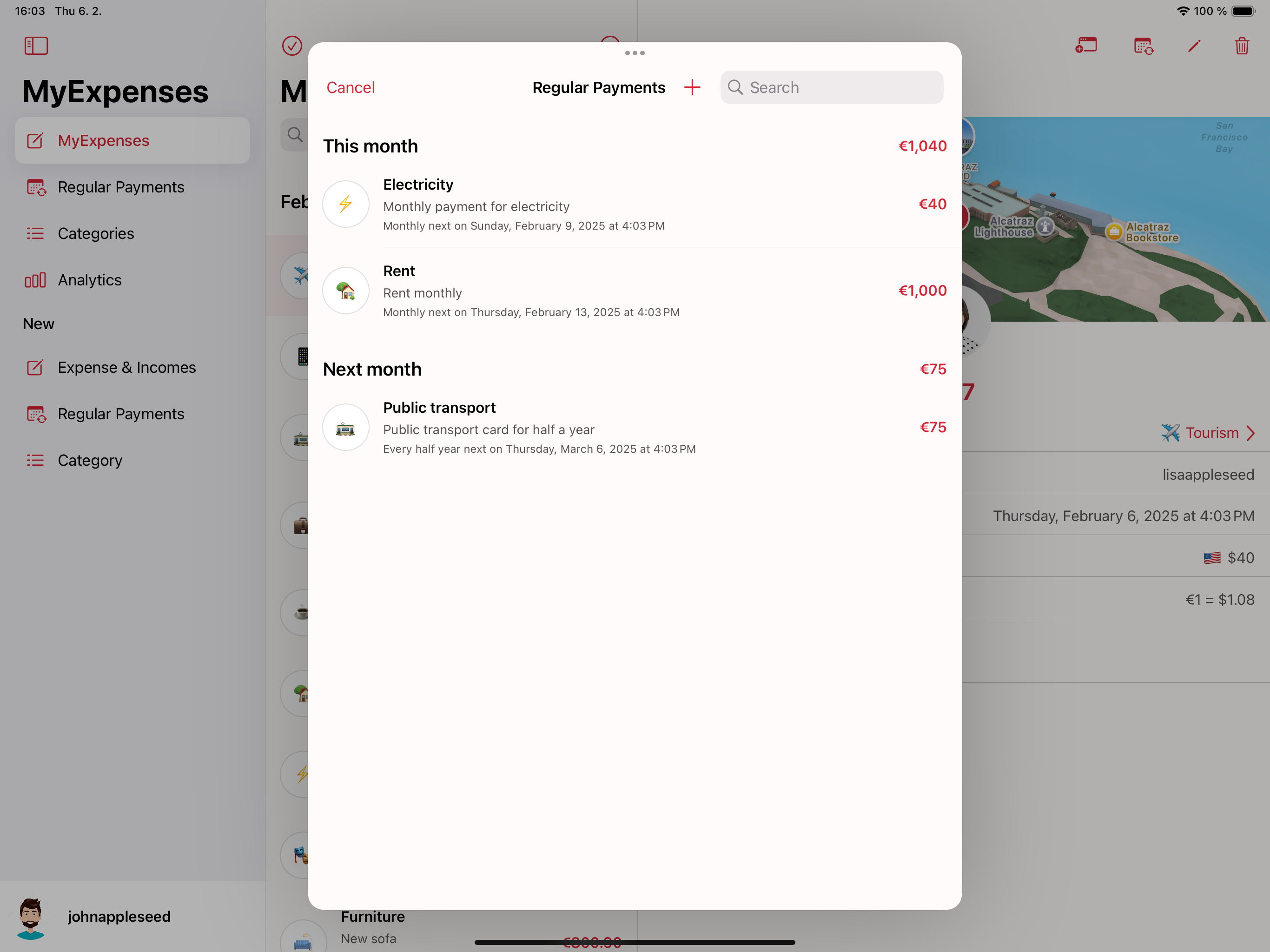Focus the Search field in the sheet
The width and height of the screenshot is (1270, 952).
(831, 87)
